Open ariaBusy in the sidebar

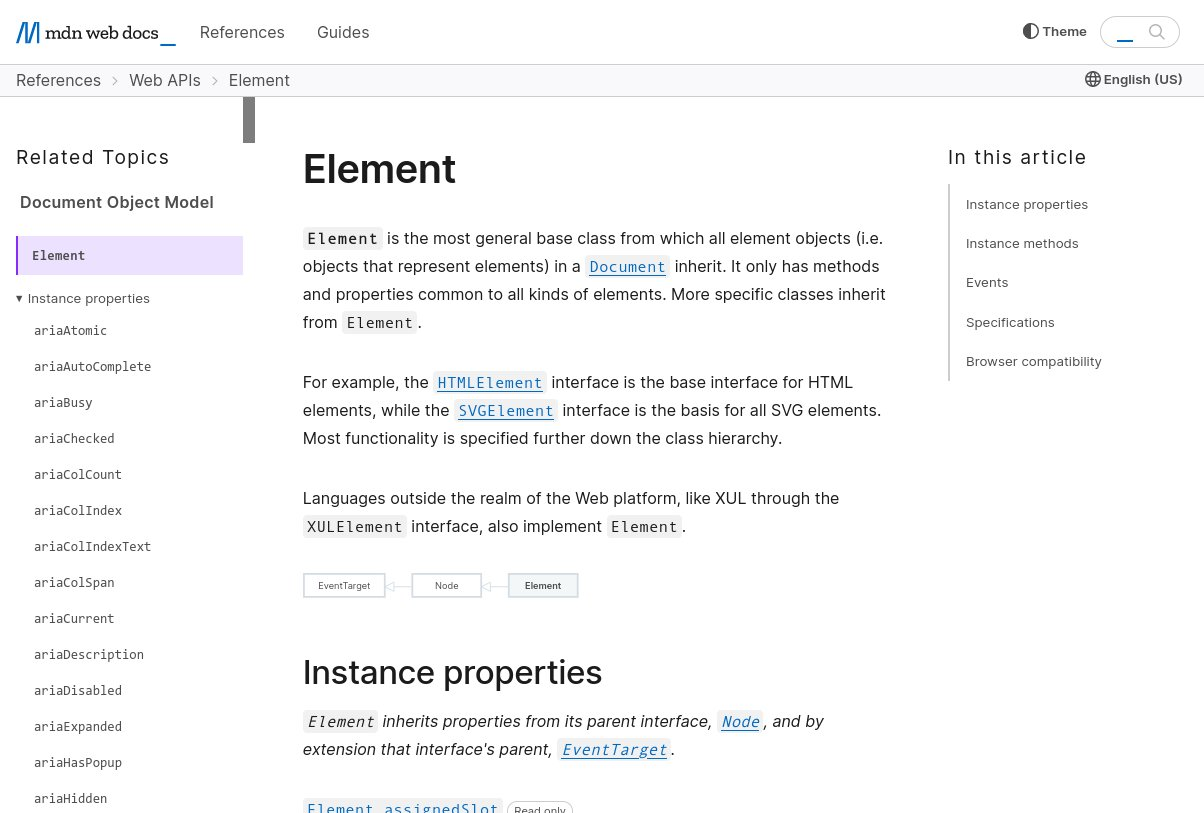[63, 403]
